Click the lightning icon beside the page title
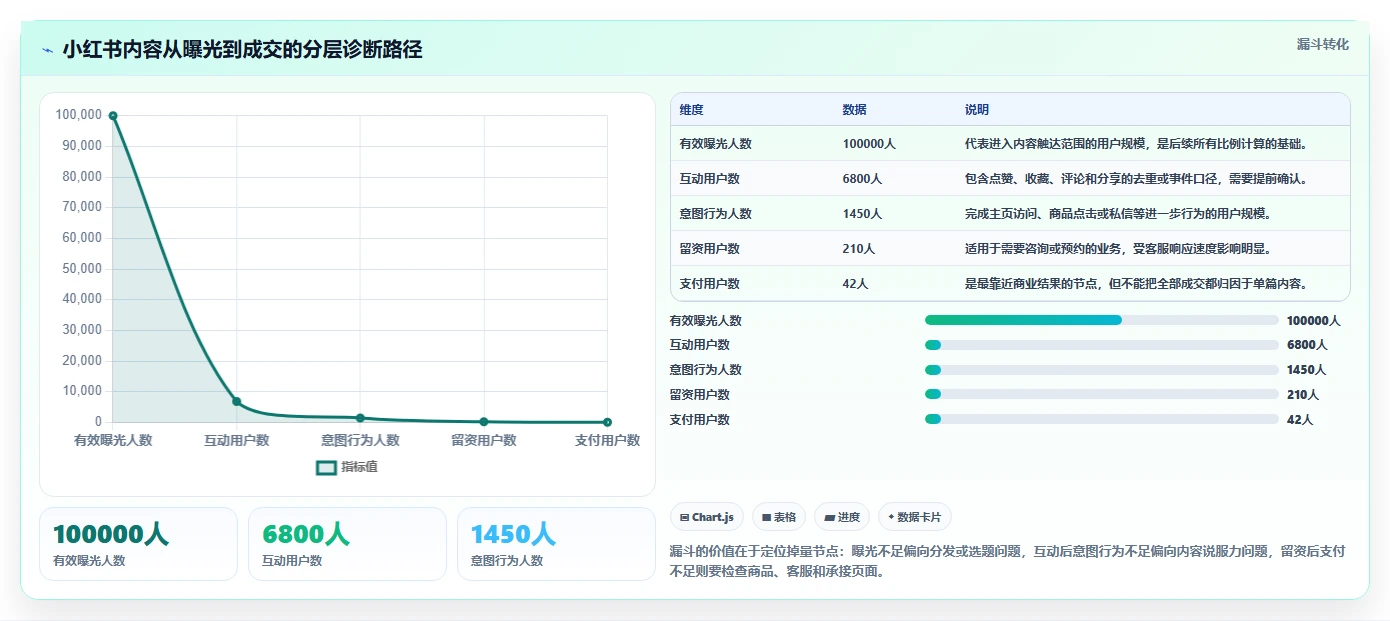1390x621 pixels. pos(47,50)
